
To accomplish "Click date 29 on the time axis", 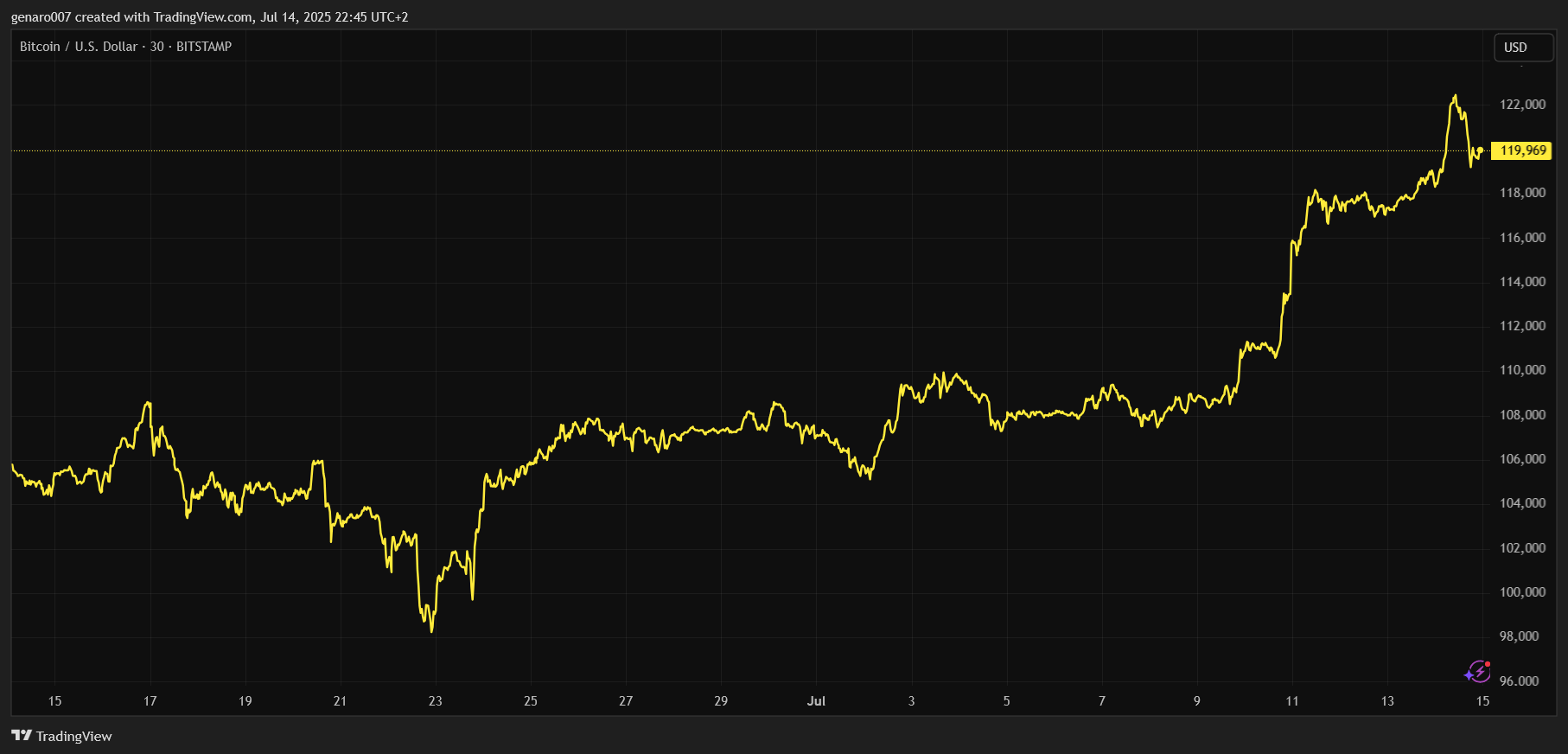I will [x=721, y=701].
